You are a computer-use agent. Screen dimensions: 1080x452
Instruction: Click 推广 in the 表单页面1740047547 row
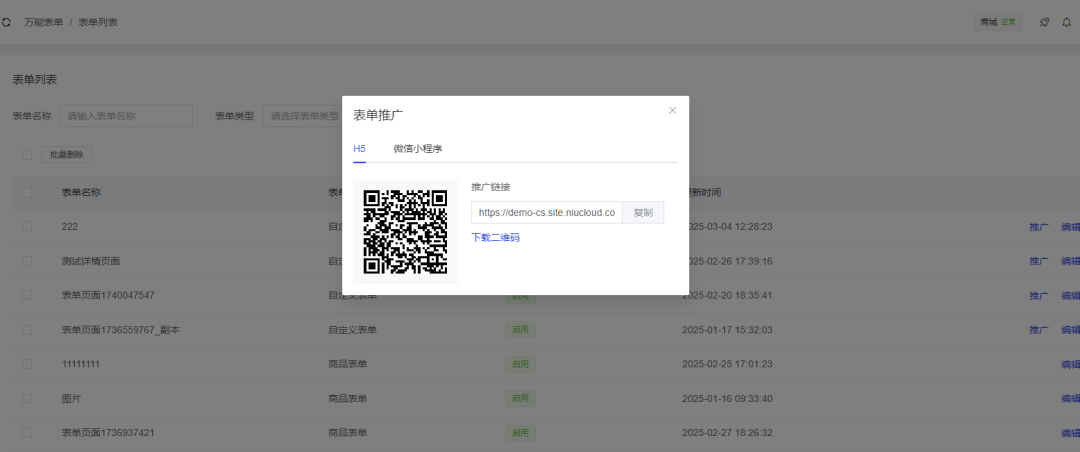click(x=1039, y=296)
